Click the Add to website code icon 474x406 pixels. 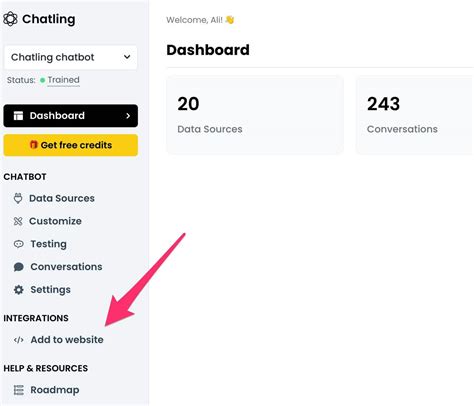[19, 340]
